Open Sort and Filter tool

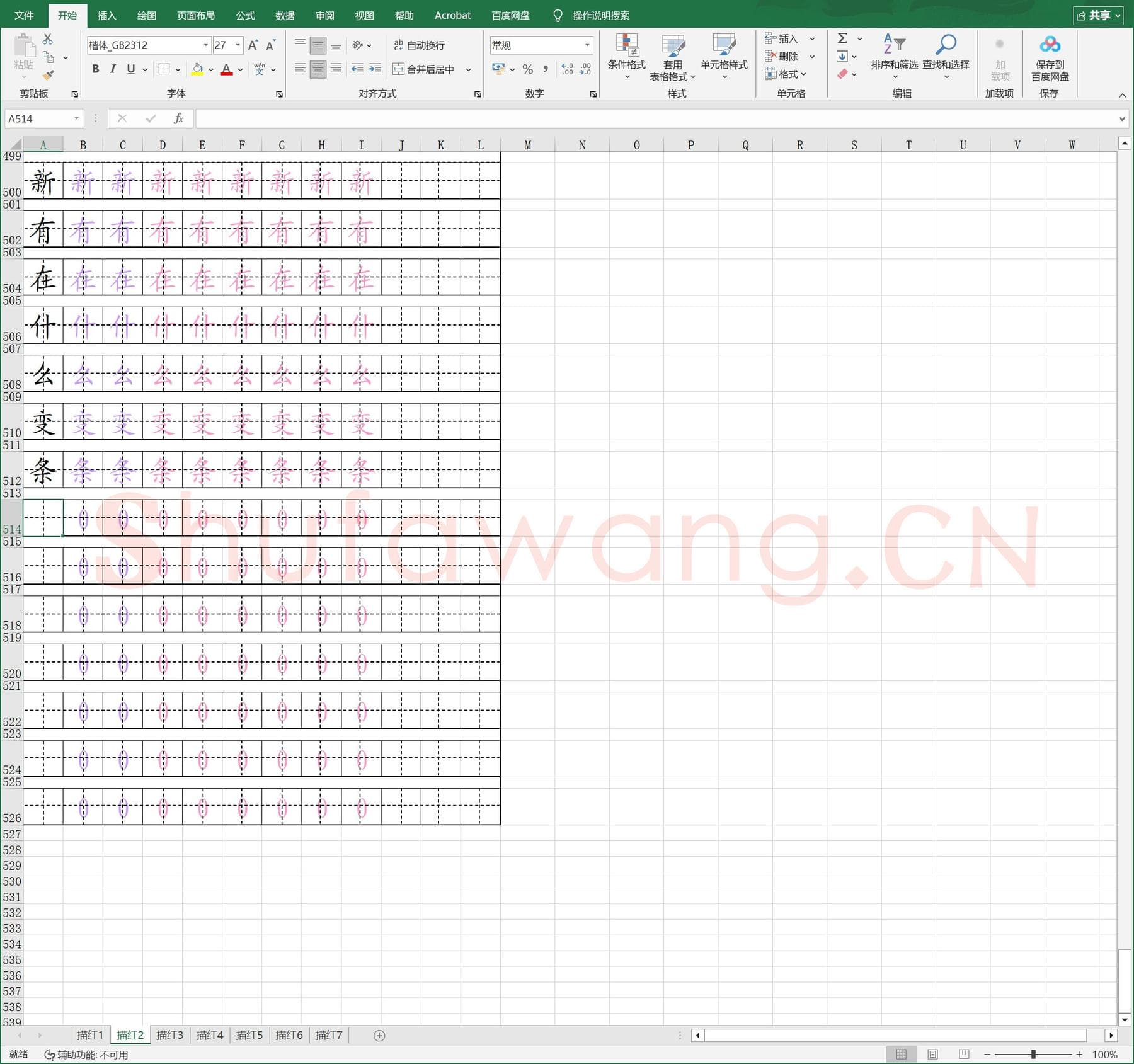(894, 57)
